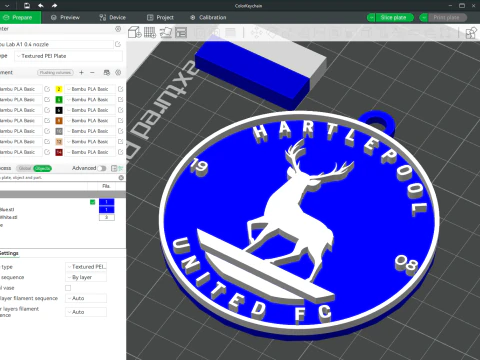Click into the plate, object and part search box

[59, 178]
